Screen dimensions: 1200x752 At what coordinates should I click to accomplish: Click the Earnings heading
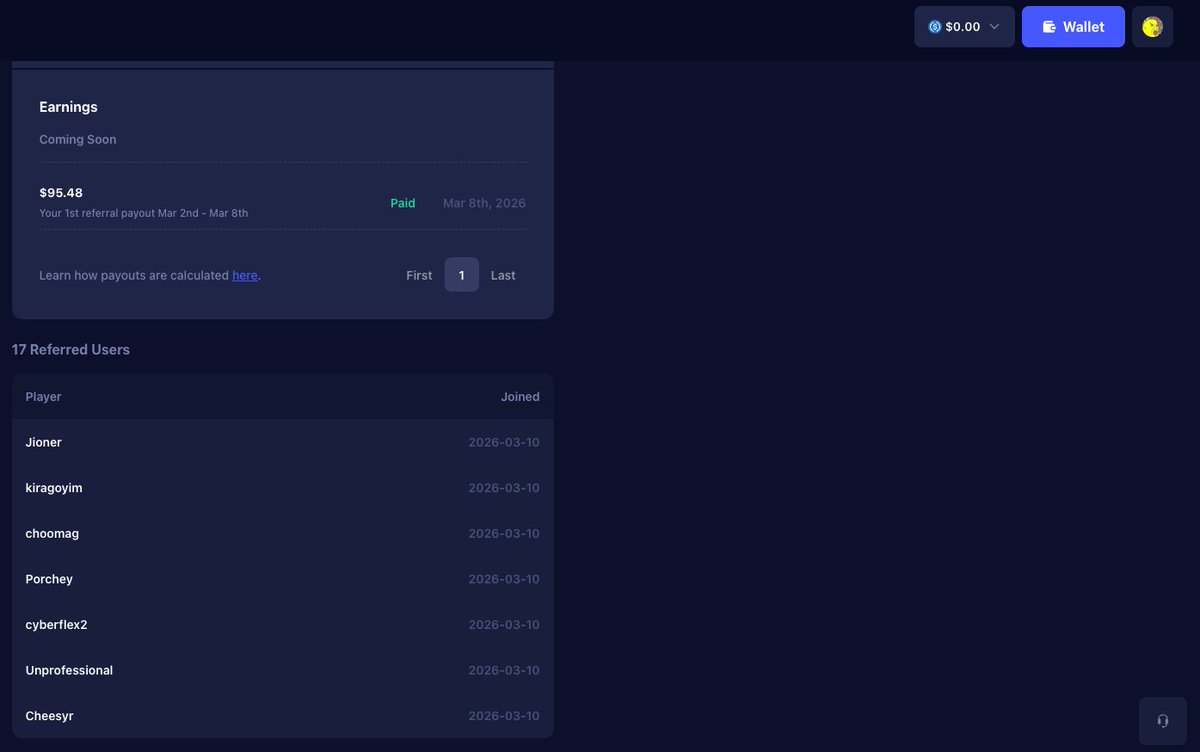[68, 107]
